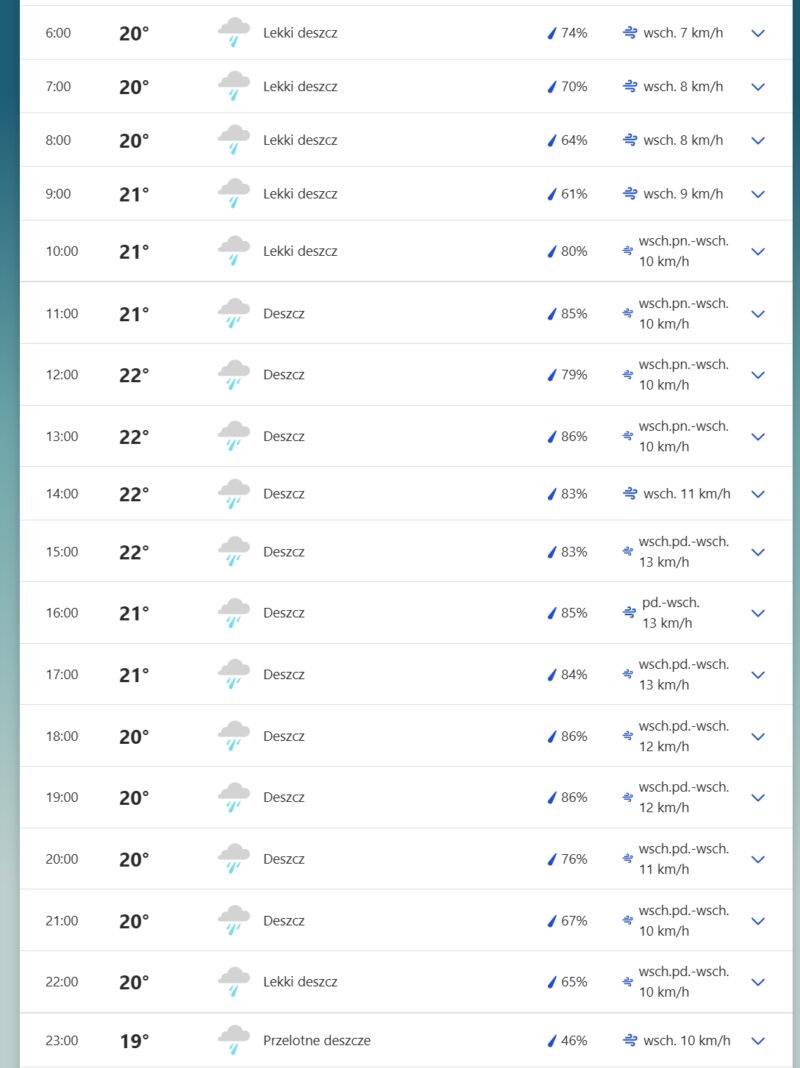Click the 22:00 Lekki deszcze label
The height and width of the screenshot is (1068, 800).
[300, 982]
